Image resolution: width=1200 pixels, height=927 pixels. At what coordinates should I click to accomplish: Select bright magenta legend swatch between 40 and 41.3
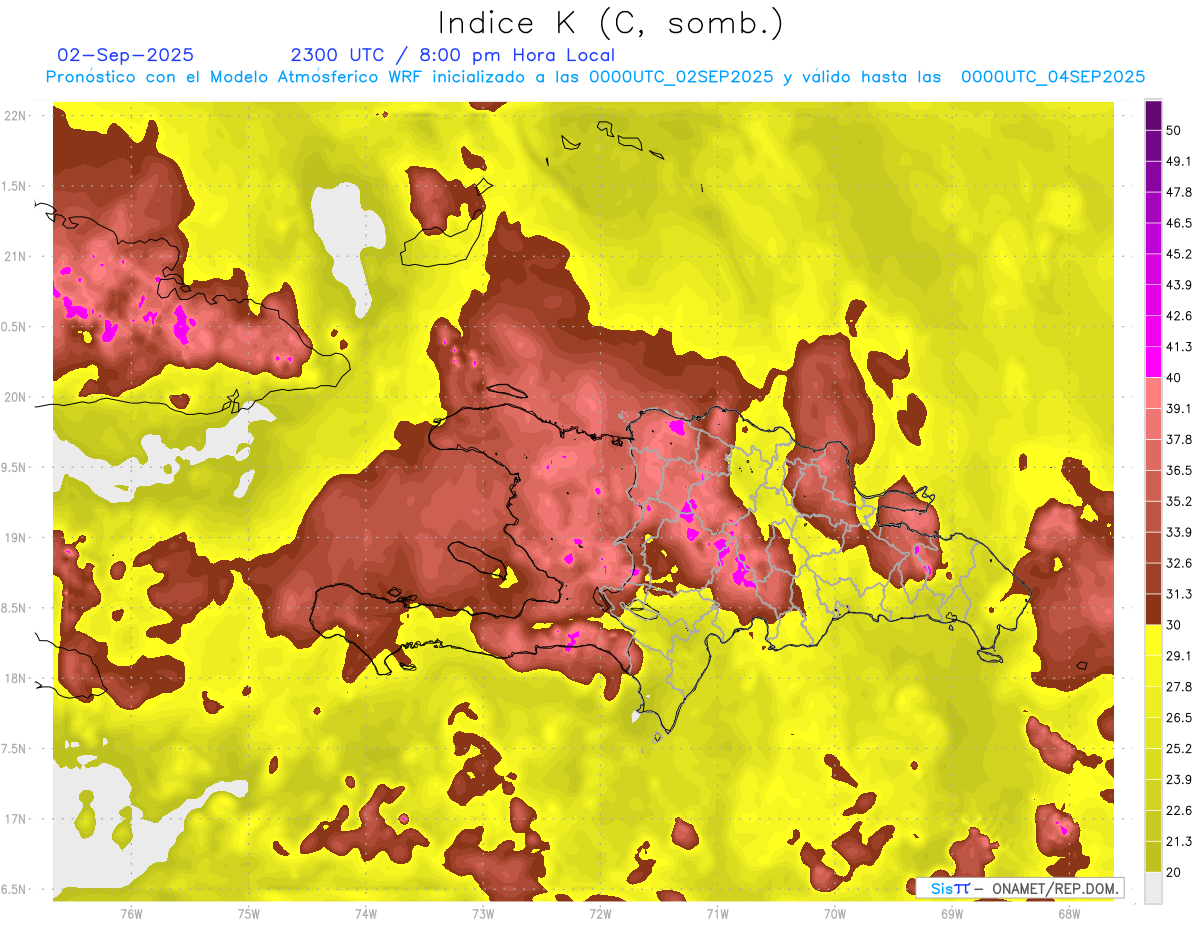click(x=1153, y=362)
